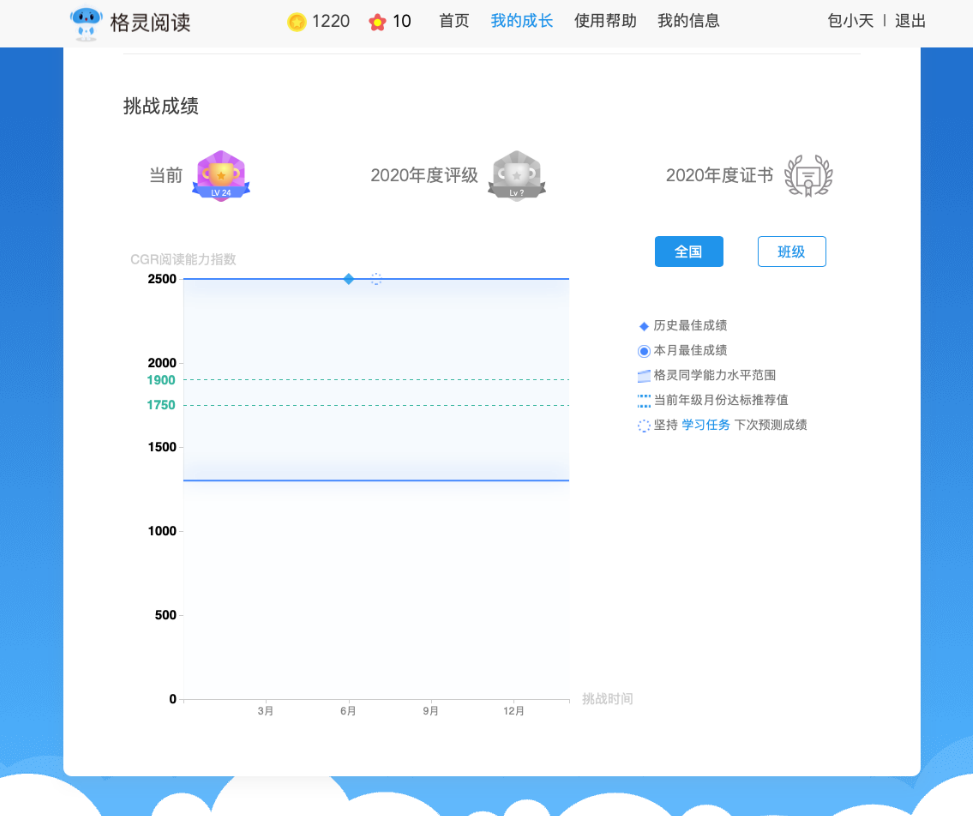
Task: Click the user name 包小天
Action: (x=850, y=21)
